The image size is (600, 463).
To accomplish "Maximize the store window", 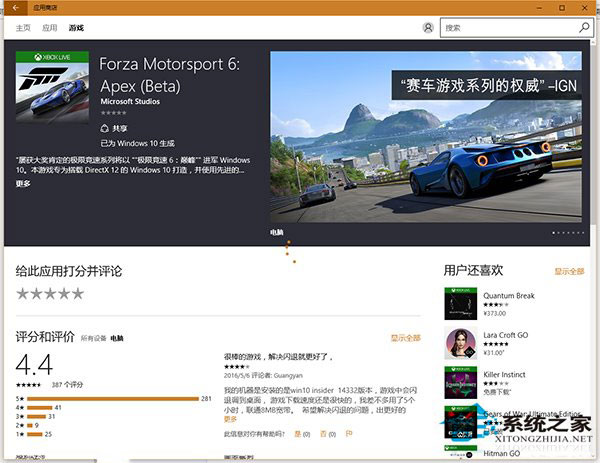I will 562,8.
